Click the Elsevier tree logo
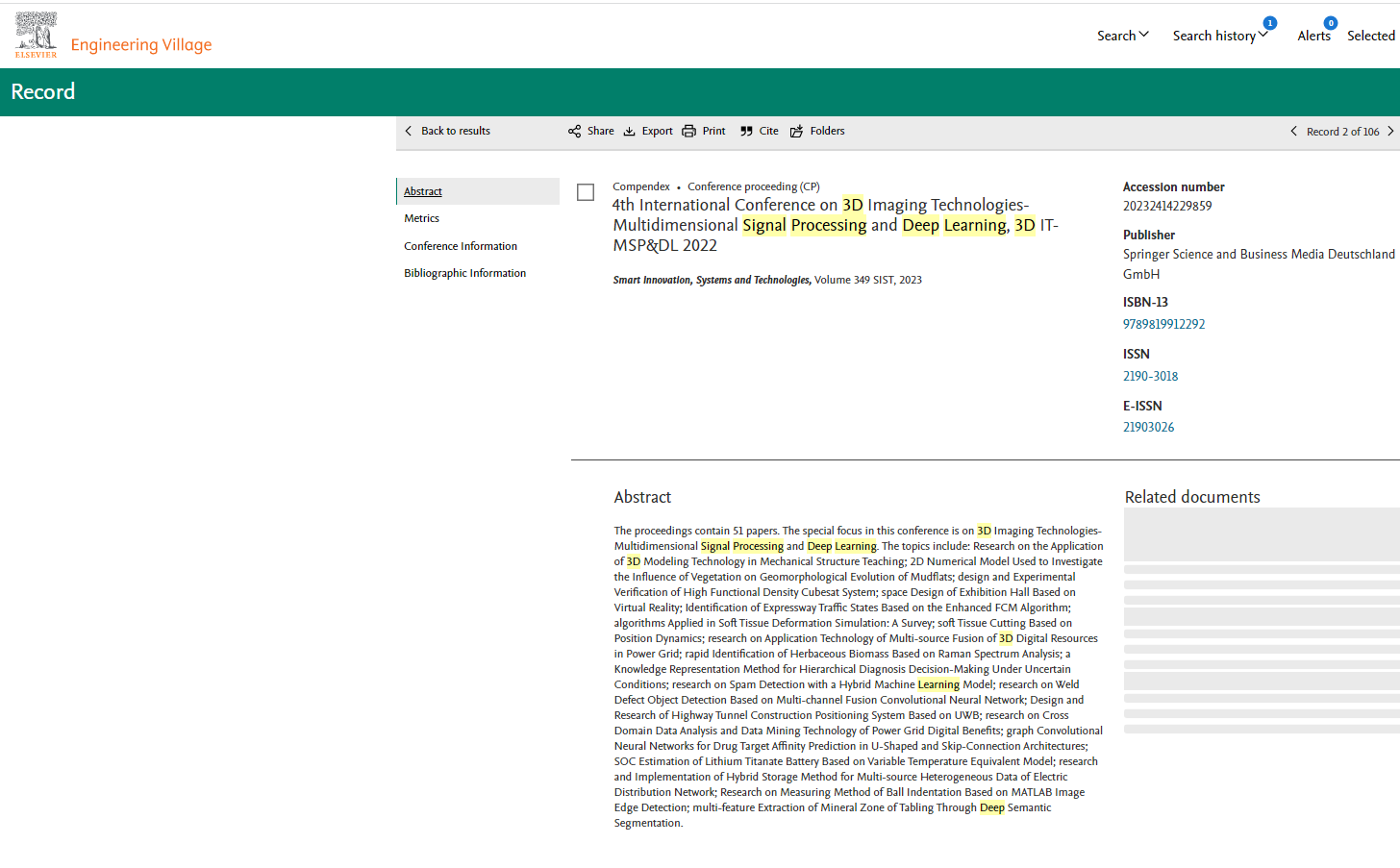Image resolution: width=1400 pixels, height=868 pixels. (x=36, y=35)
